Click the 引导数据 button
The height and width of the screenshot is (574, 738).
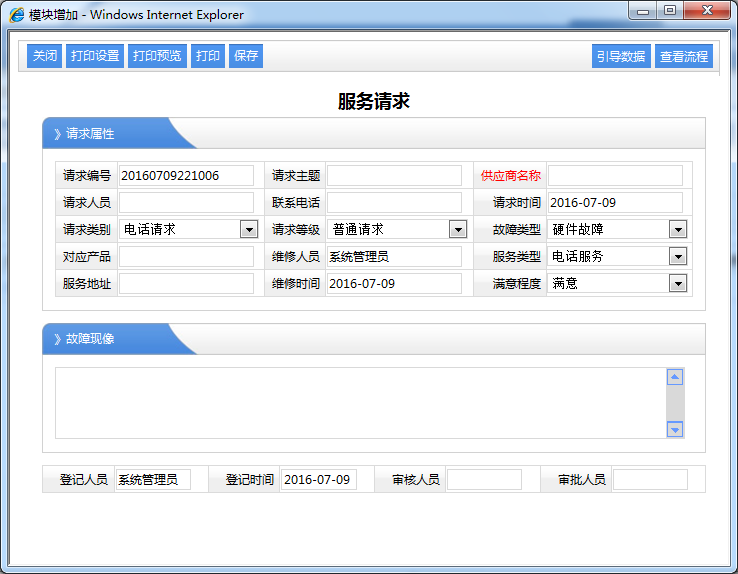point(620,57)
